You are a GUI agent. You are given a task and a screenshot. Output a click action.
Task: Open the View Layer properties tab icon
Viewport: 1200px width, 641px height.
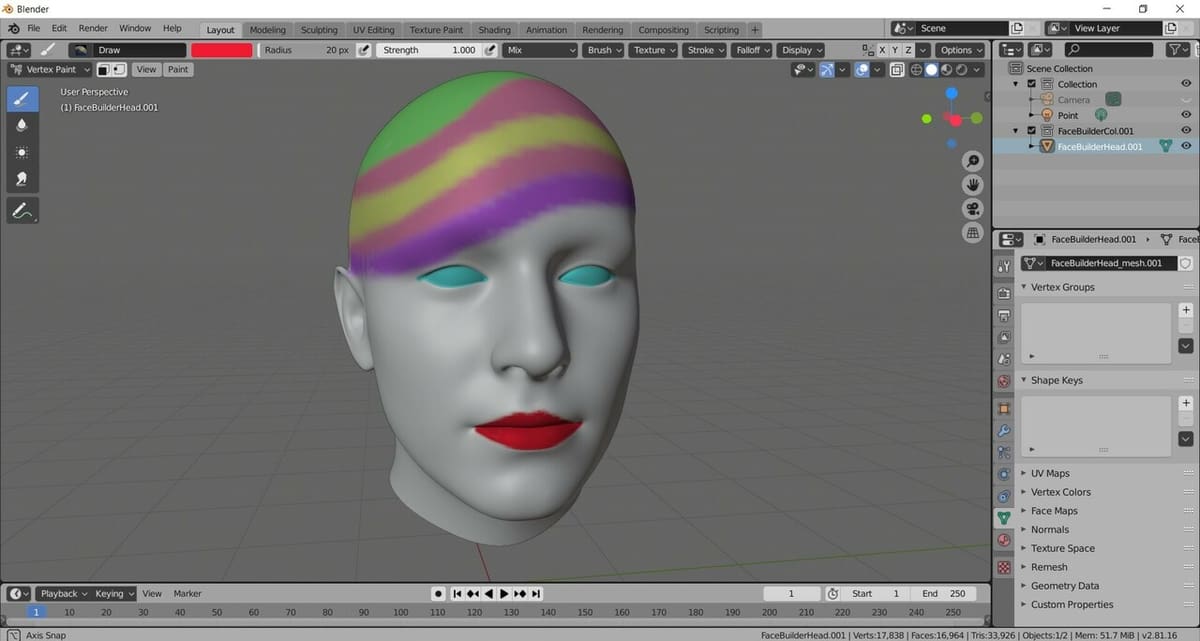pyautogui.click(x=1004, y=337)
